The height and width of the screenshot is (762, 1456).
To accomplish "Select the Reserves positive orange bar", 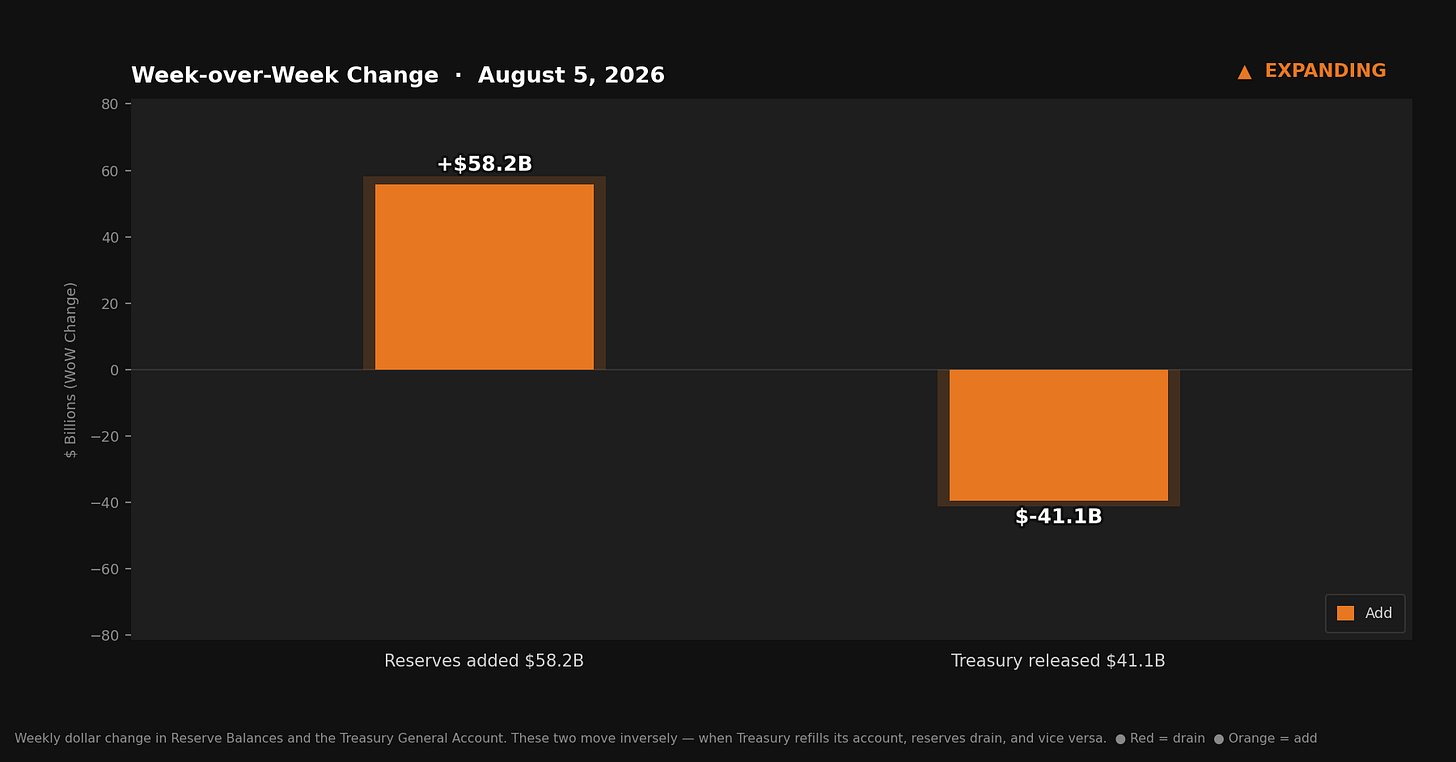I will [x=484, y=277].
